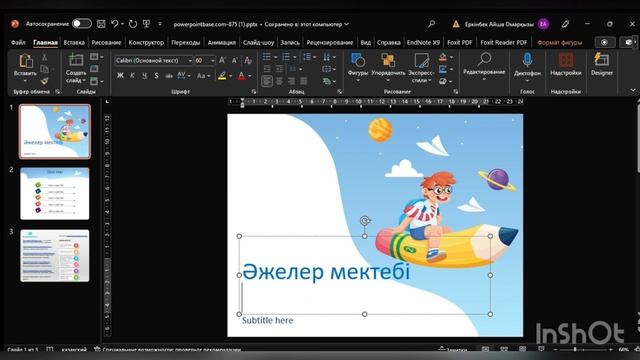Open Буфер обмена dialog launcher
Viewport: 640px width, 360px height.
coord(58,92)
